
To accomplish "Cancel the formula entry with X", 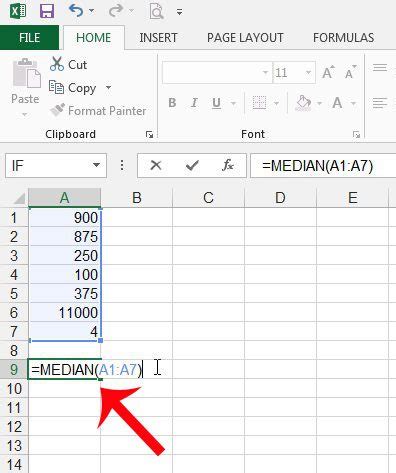I will click(156, 165).
